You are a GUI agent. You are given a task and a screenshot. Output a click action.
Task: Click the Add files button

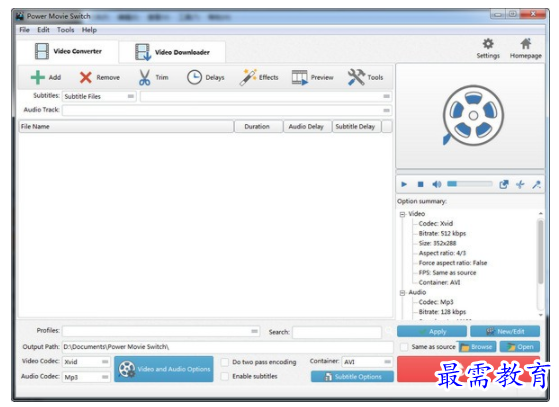coord(46,77)
